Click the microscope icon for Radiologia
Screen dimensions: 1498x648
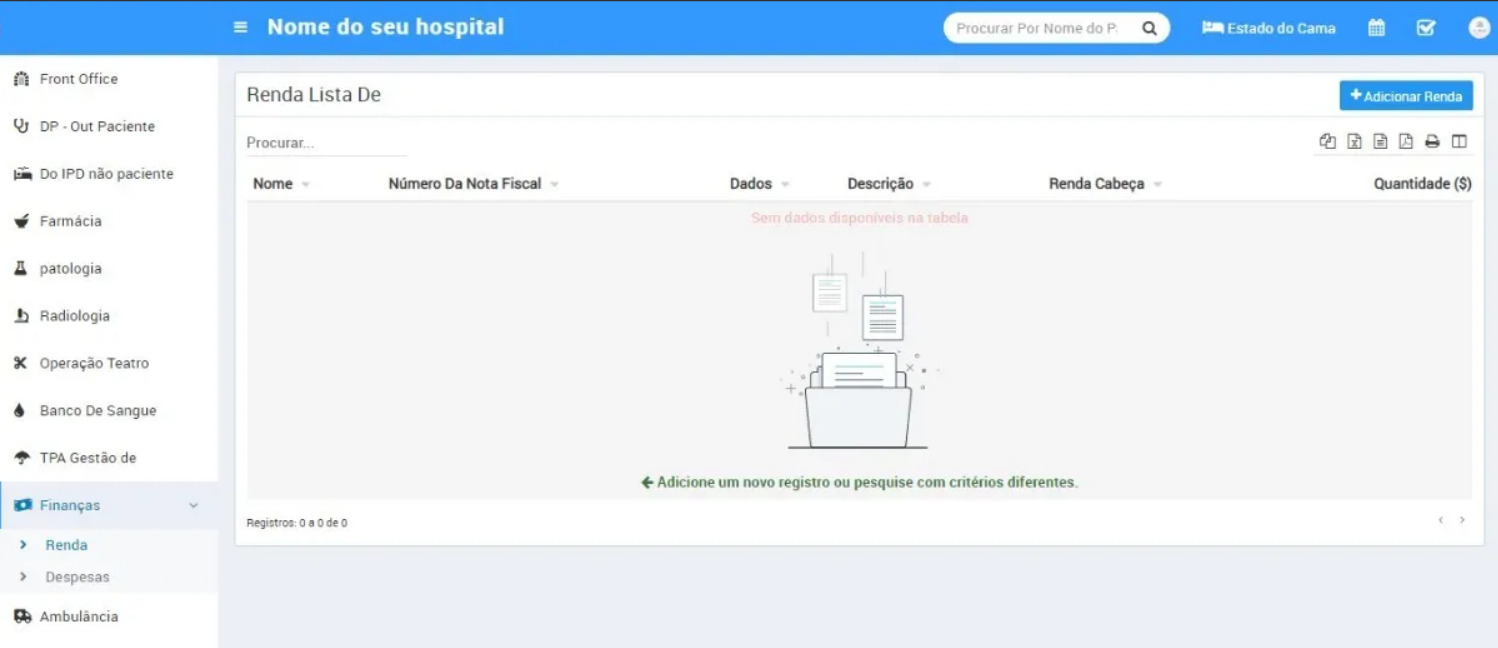click(21, 316)
